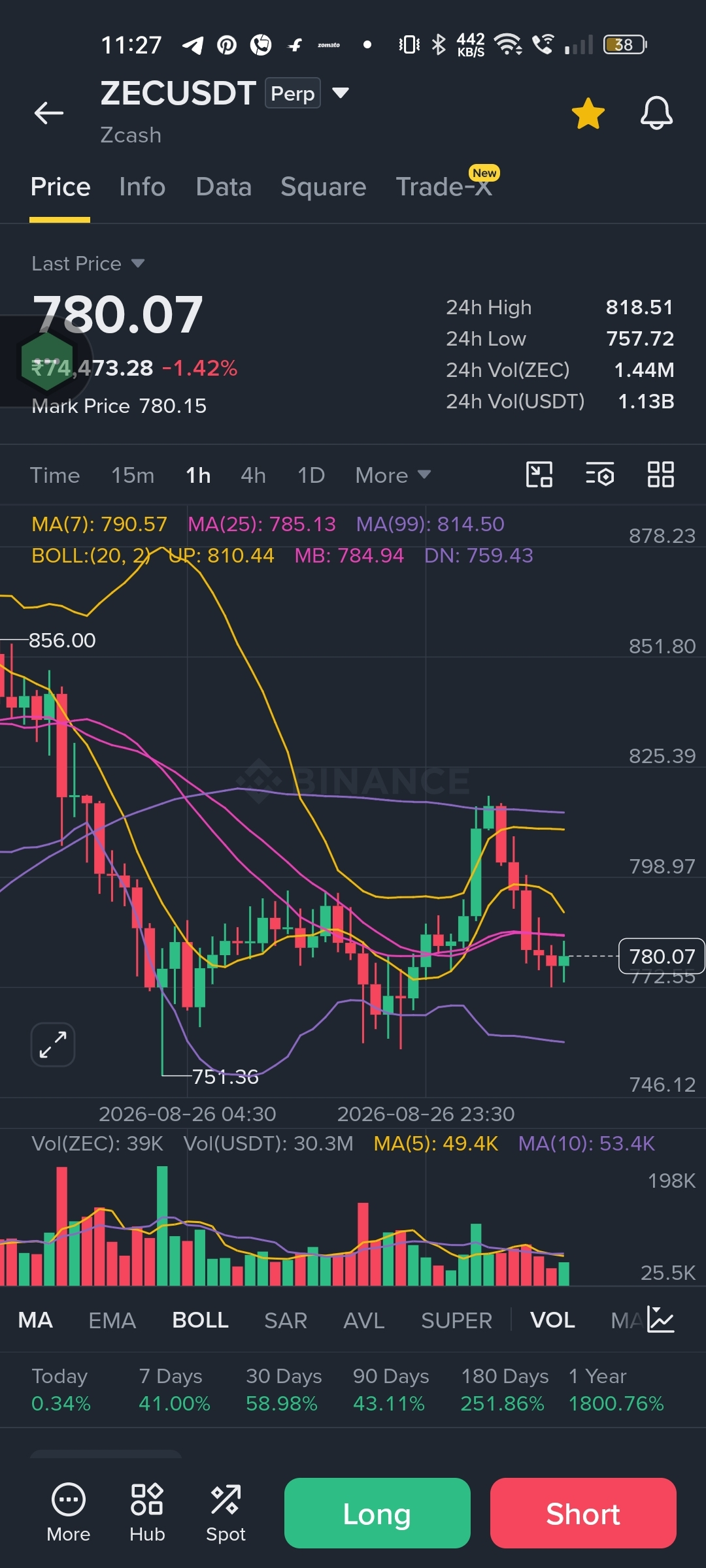Toggle the SUPER indicator
706x1568 pixels.
point(456,1320)
